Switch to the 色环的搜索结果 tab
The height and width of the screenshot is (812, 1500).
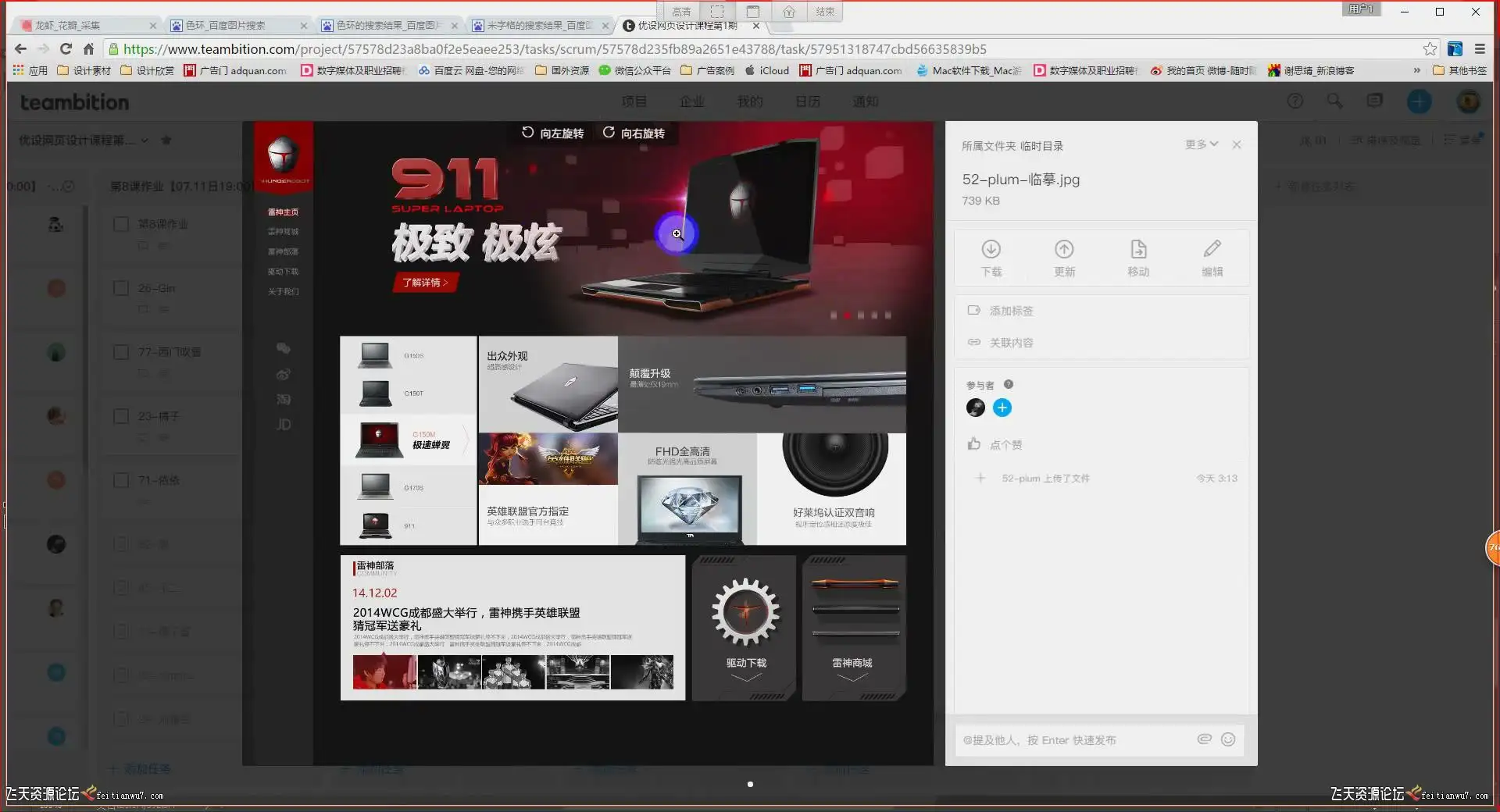tap(388, 25)
